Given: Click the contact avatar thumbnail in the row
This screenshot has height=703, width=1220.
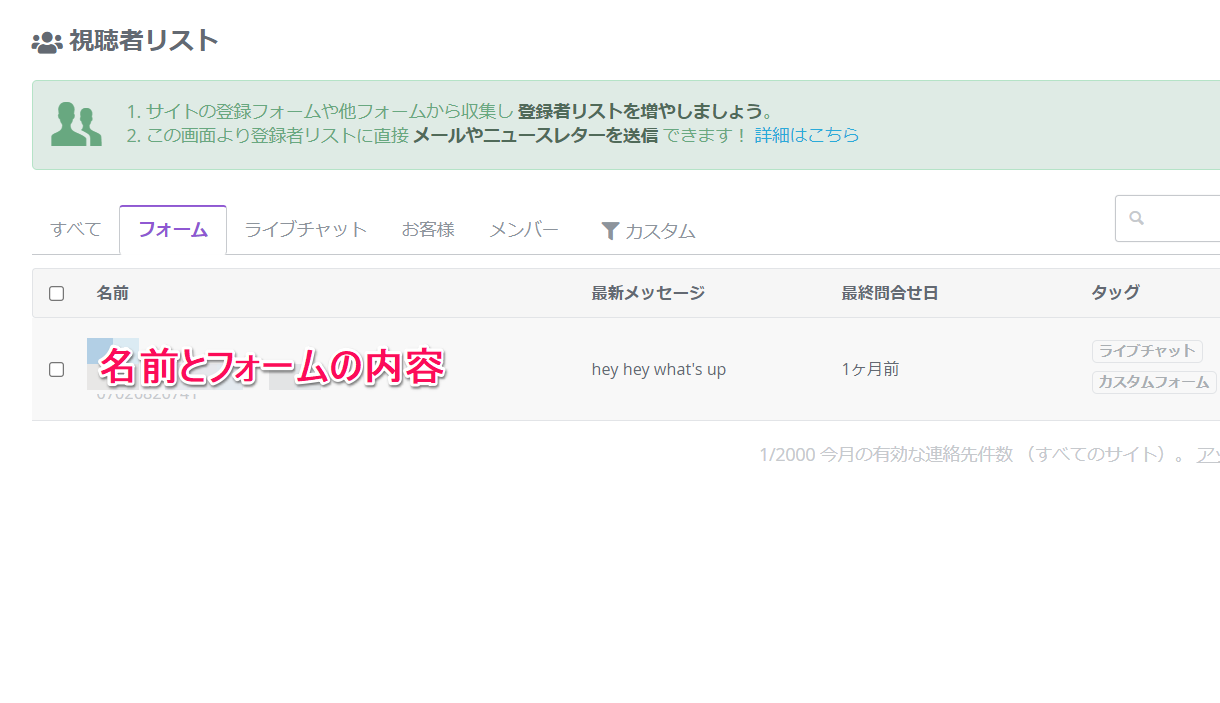Looking at the screenshot, I should pos(112,363).
